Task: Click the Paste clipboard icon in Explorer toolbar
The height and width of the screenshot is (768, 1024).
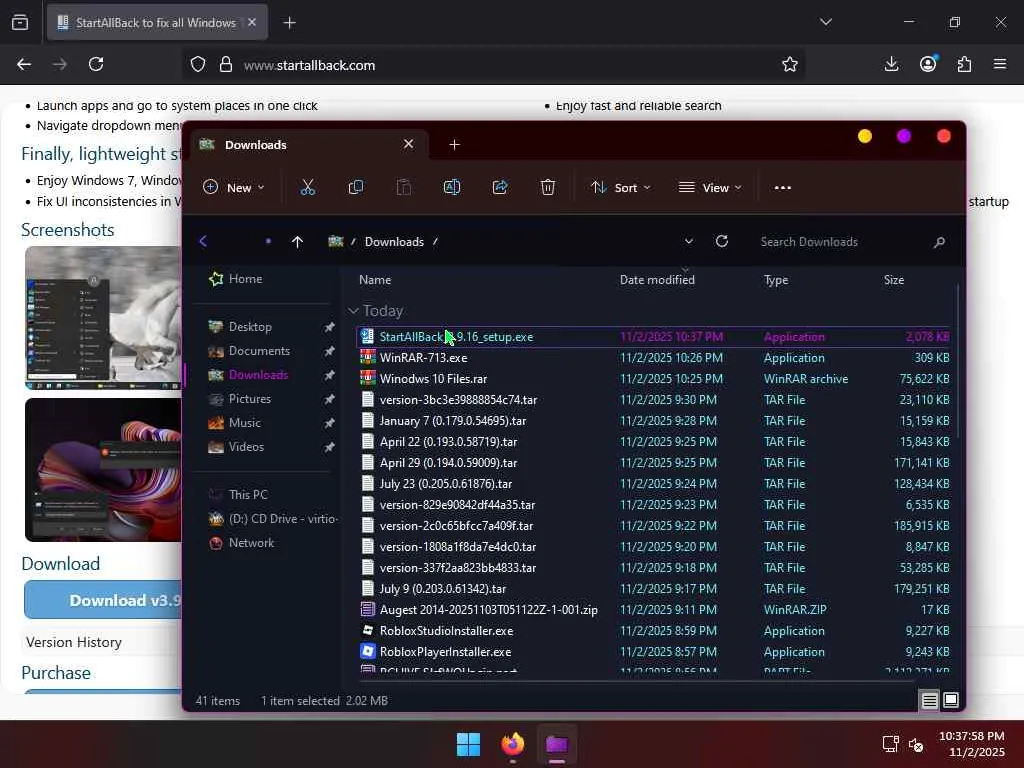Action: click(x=404, y=187)
